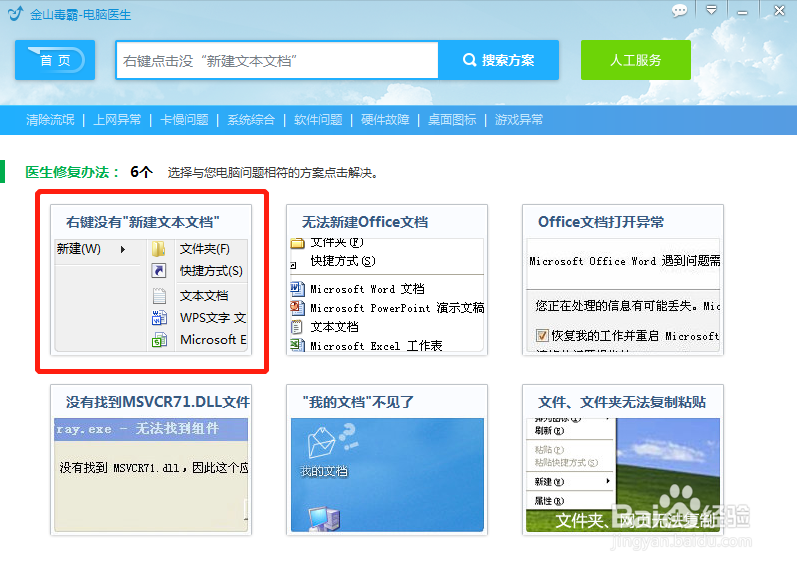Open the 文件、文件夹无法复制粘贴 solution title
Viewport: 797px width, 569px height.
click(x=622, y=402)
